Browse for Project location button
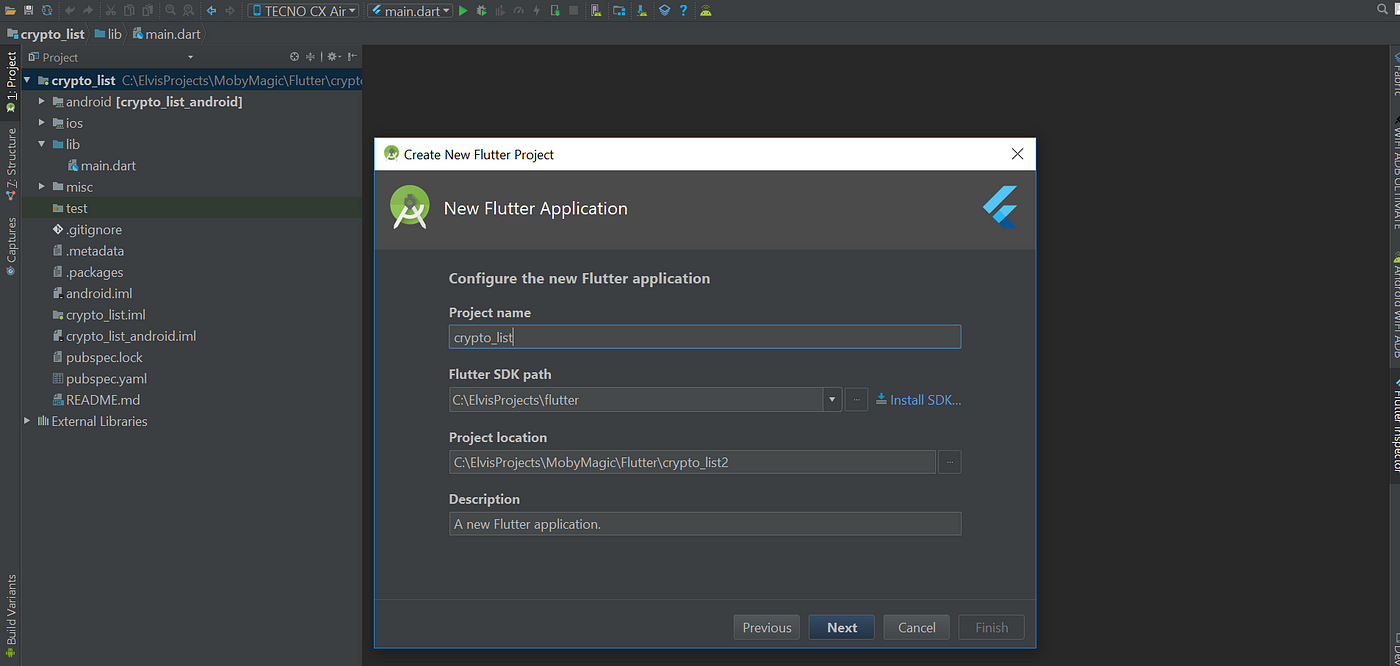The width and height of the screenshot is (1400, 666). [x=950, y=462]
